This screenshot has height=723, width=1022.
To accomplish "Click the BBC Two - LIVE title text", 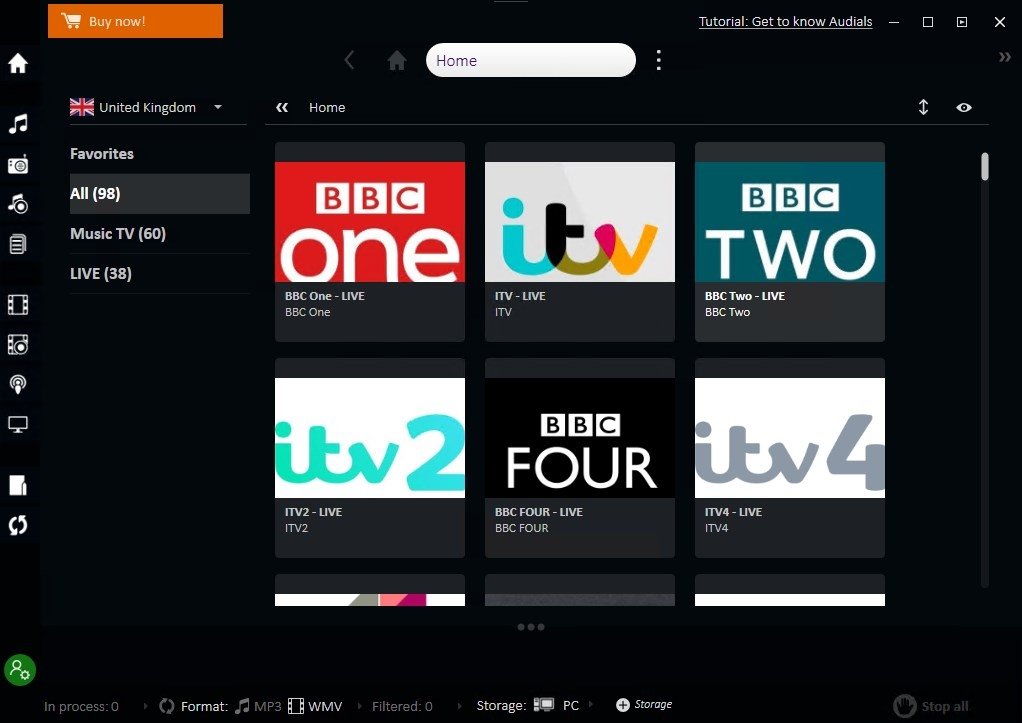I will click(x=745, y=296).
